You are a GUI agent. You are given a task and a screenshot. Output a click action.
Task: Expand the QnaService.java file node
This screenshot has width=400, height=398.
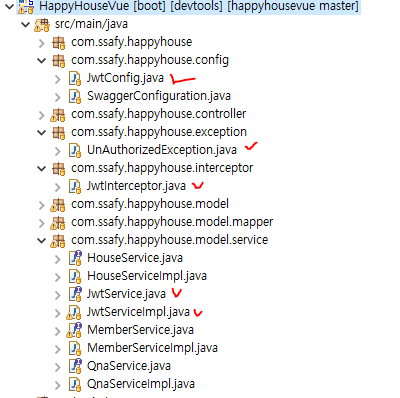pos(58,367)
